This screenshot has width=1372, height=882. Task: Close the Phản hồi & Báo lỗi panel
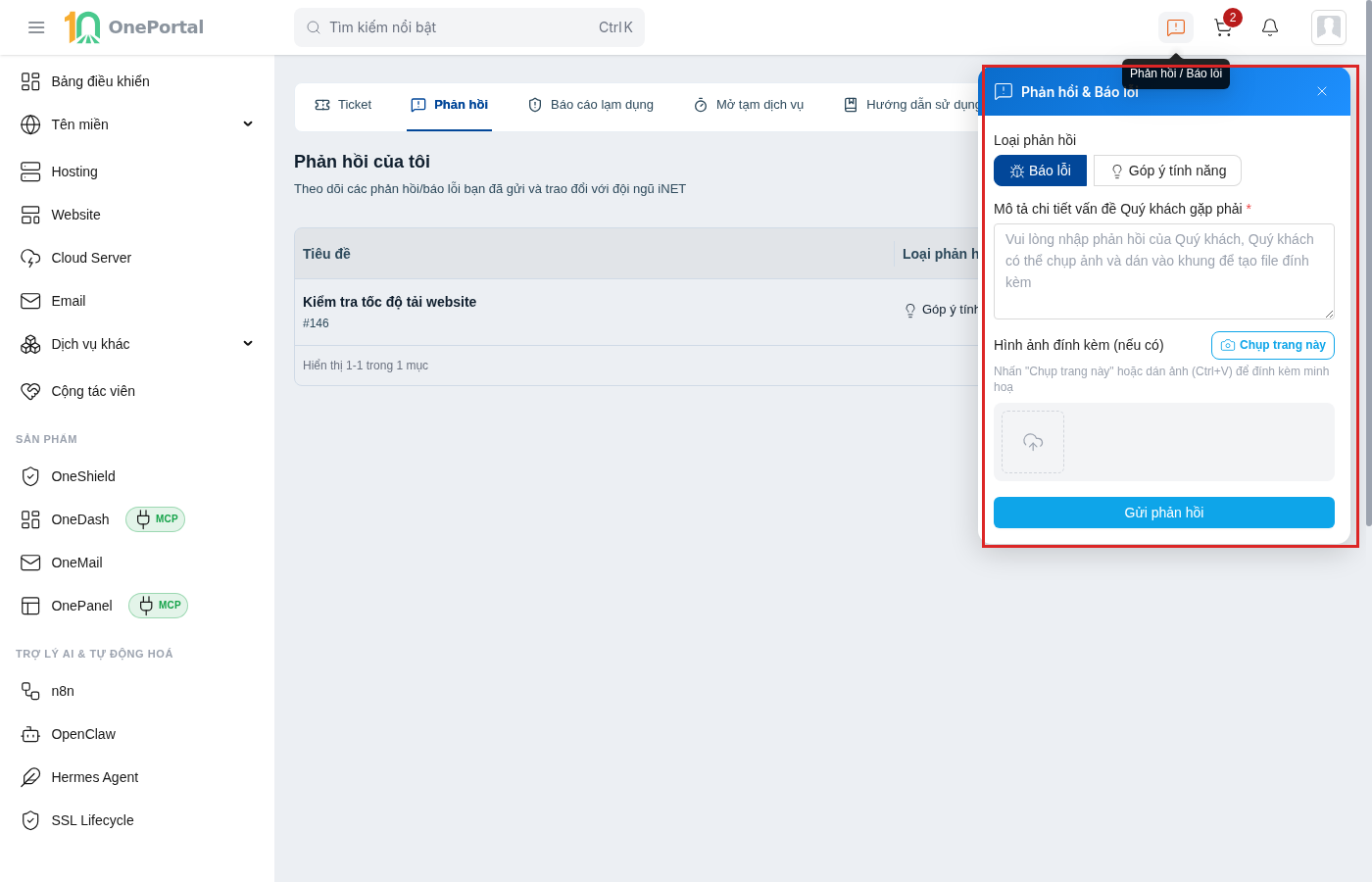tap(1322, 91)
